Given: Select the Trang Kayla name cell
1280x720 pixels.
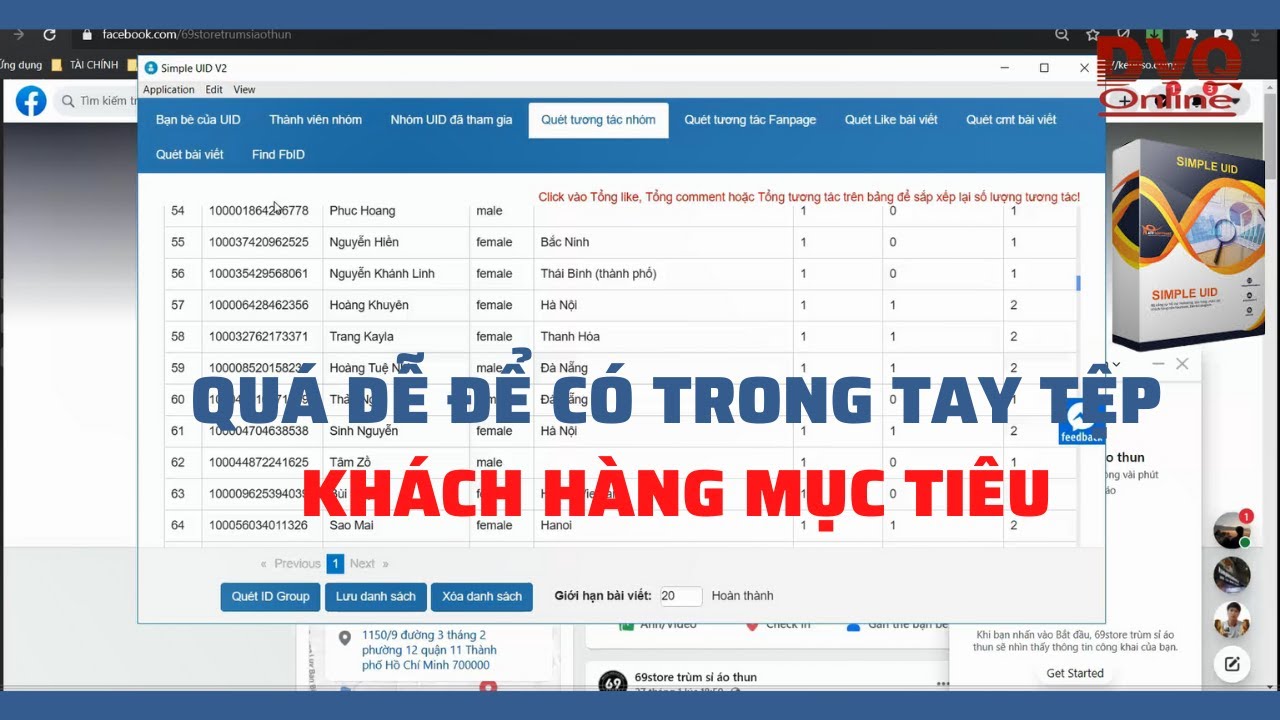Looking at the screenshot, I should click(x=396, y=336).
